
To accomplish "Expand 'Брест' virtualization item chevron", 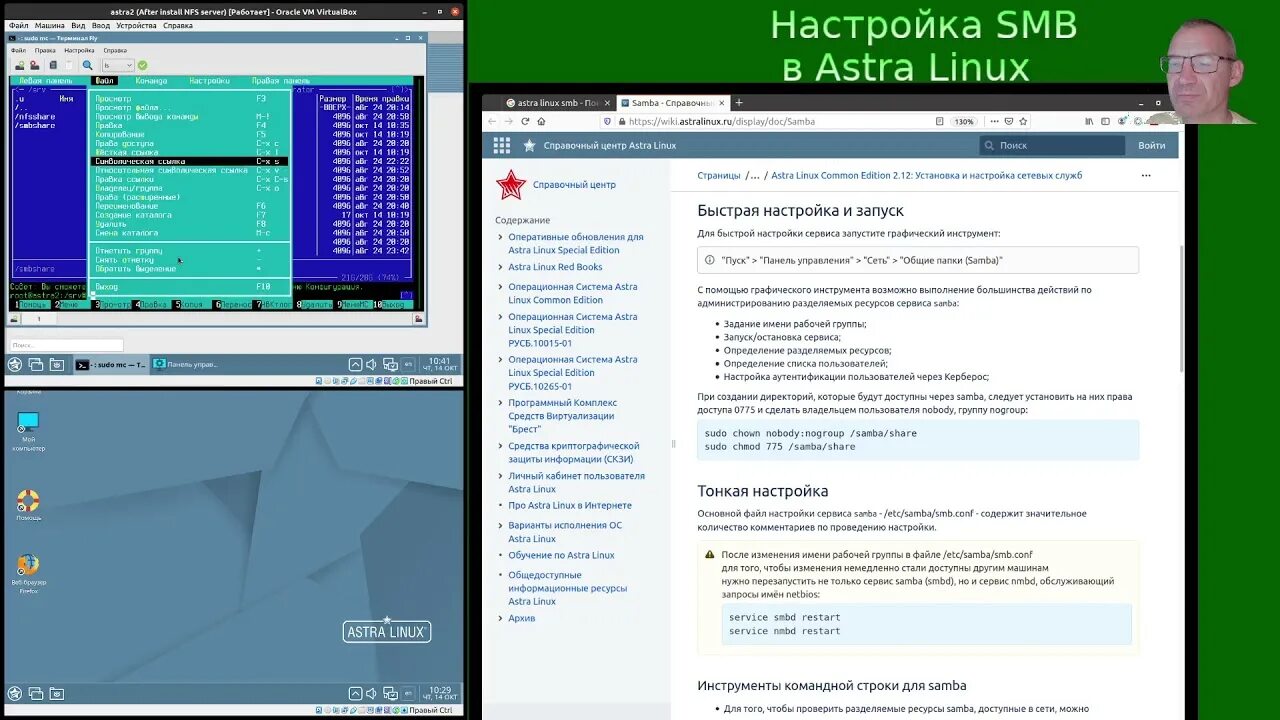I will (500, 403).
